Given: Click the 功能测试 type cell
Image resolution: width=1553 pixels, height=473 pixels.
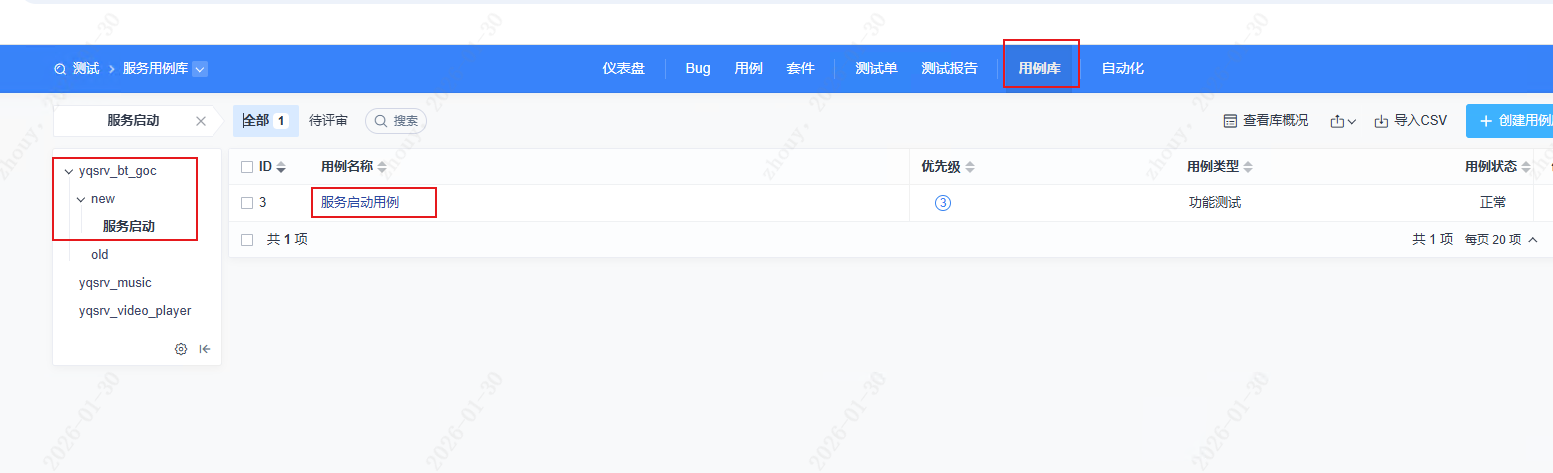Looking at the screenshot, I should [1215, 203].
